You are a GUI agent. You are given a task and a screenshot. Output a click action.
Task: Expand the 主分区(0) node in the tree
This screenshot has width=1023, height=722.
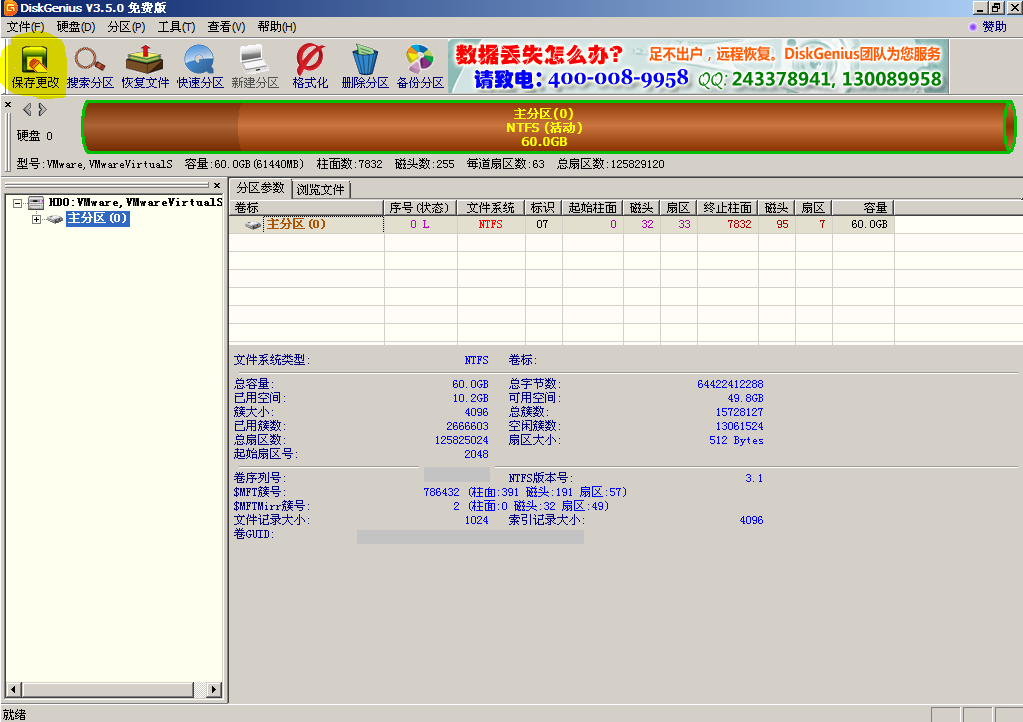click(x=37, y=219)
